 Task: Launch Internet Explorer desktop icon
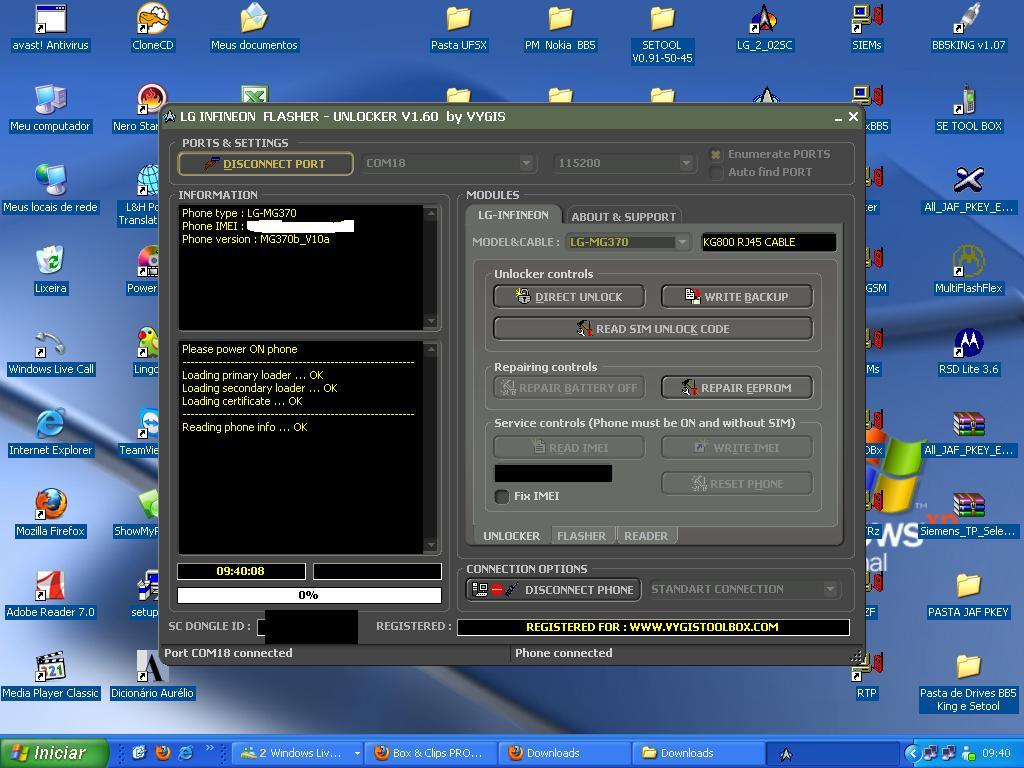coord(50,432)
